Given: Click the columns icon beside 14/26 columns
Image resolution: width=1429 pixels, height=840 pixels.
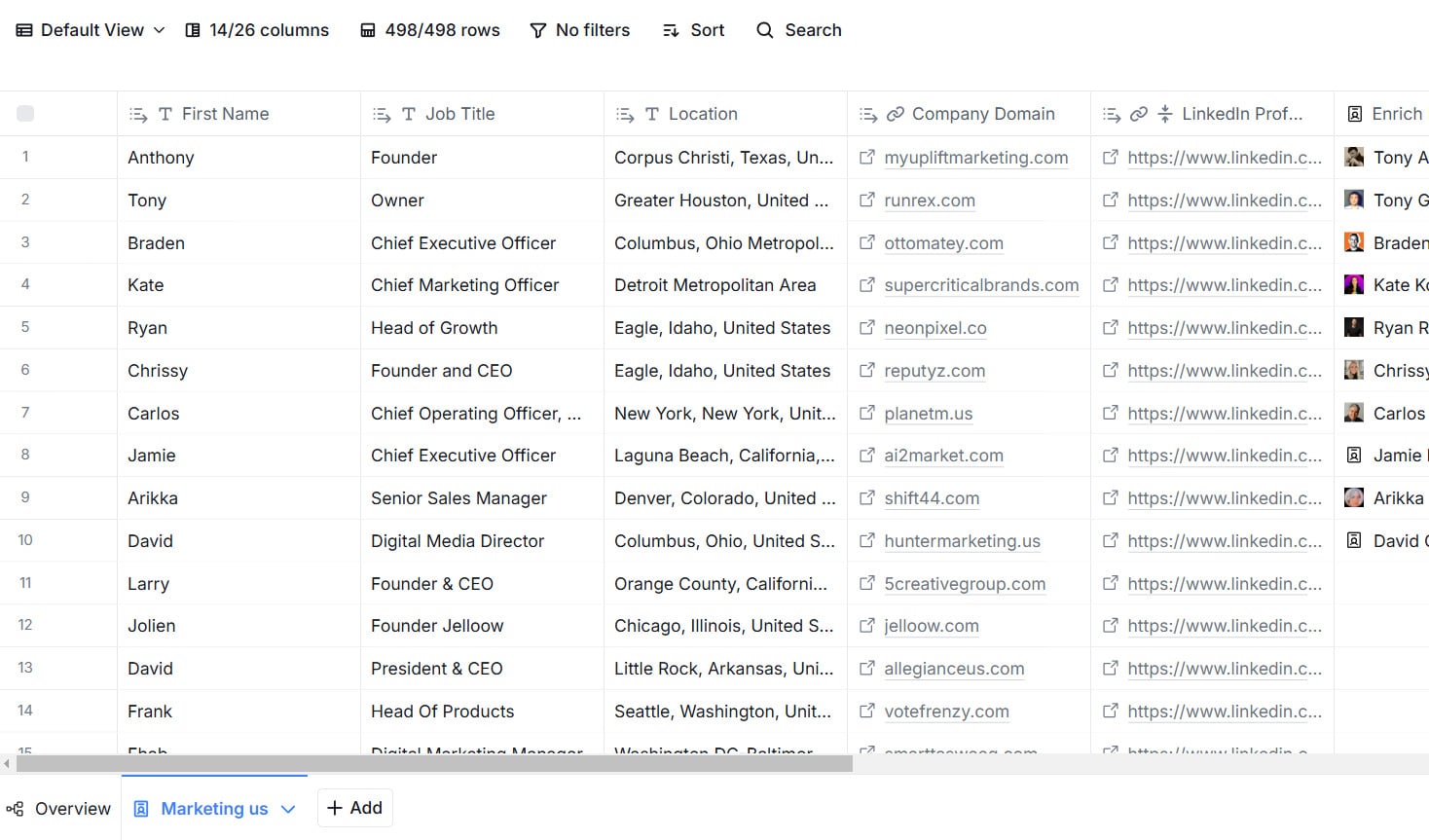Looking at the screenshot, I should pos(193,30).
